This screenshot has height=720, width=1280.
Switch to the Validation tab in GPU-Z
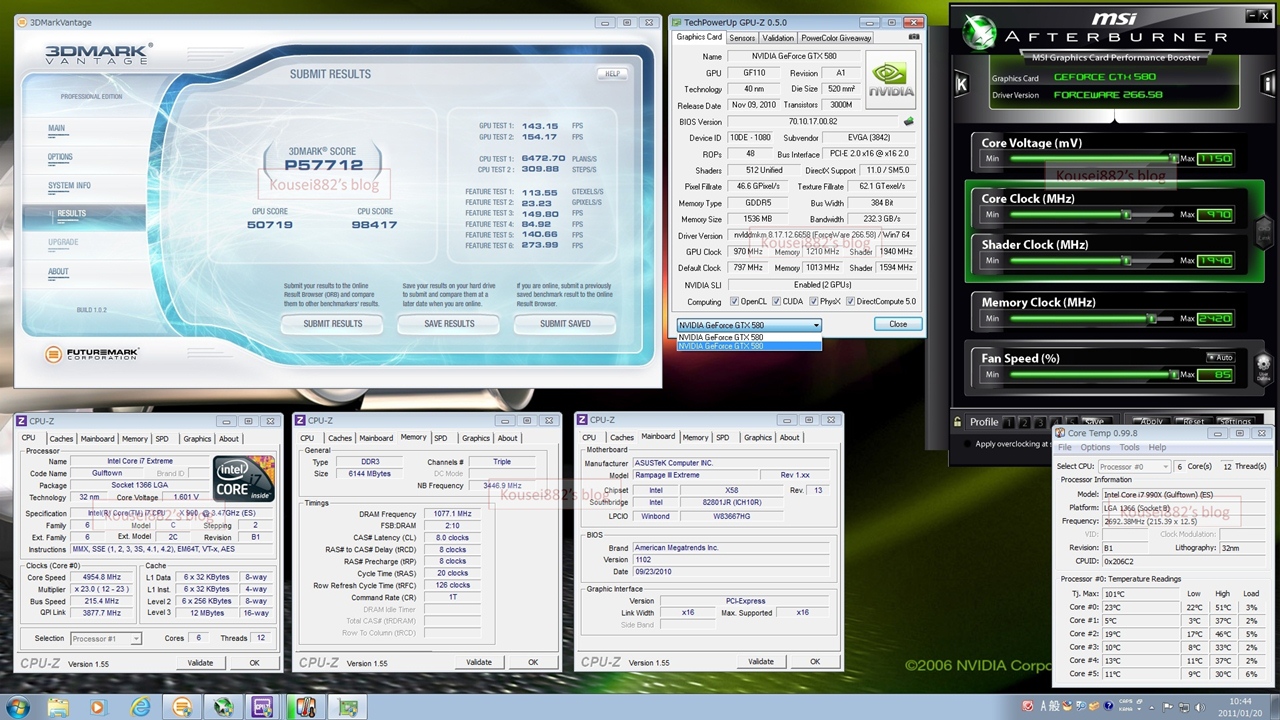(778, 38)
